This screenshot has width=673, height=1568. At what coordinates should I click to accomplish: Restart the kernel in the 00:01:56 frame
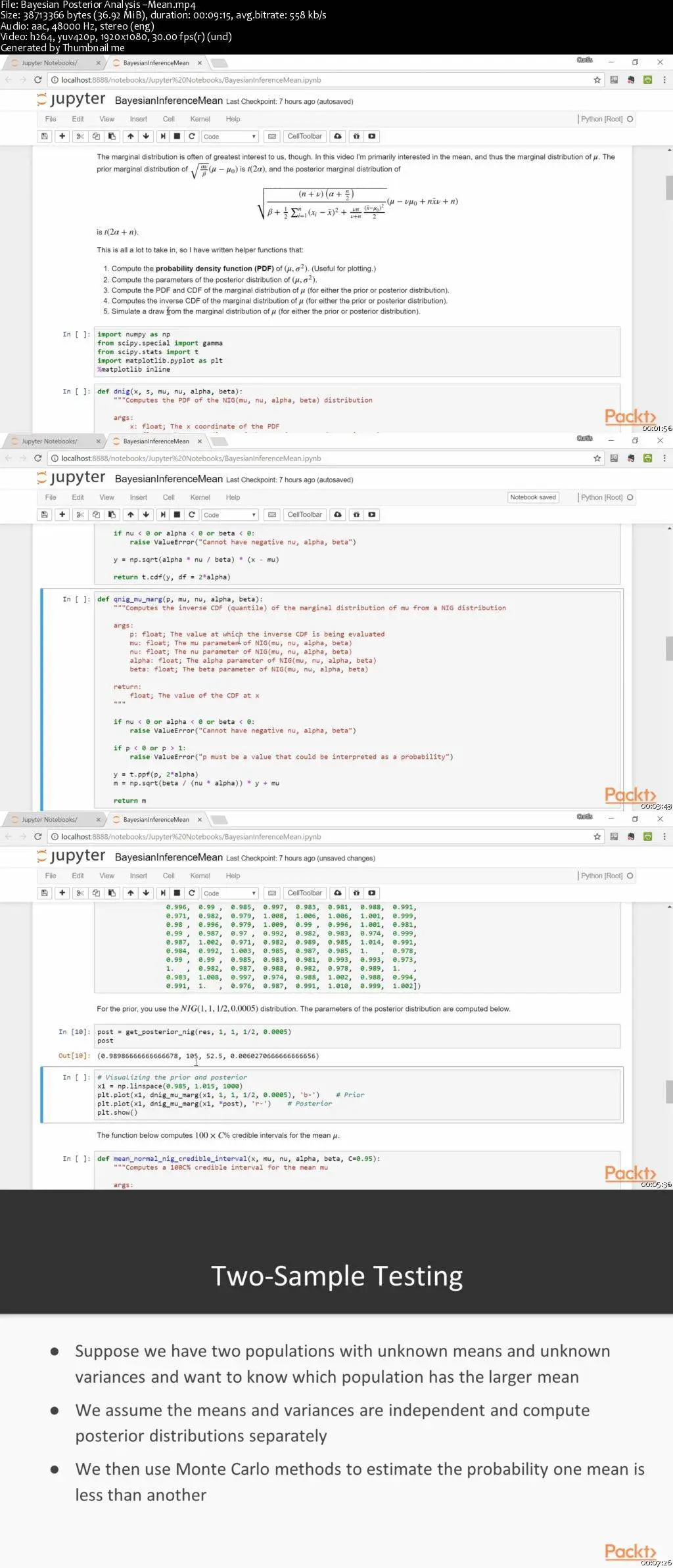[x=192, y=137]
